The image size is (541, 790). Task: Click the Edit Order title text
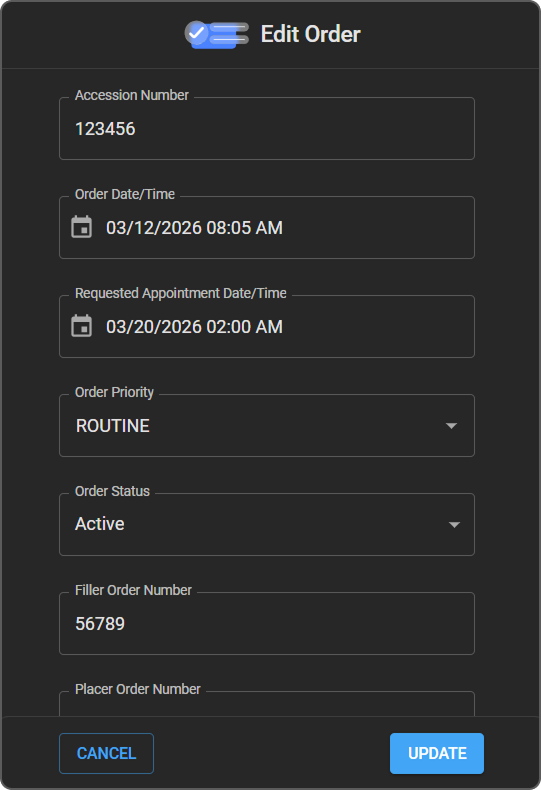click(x=310, y=34)
